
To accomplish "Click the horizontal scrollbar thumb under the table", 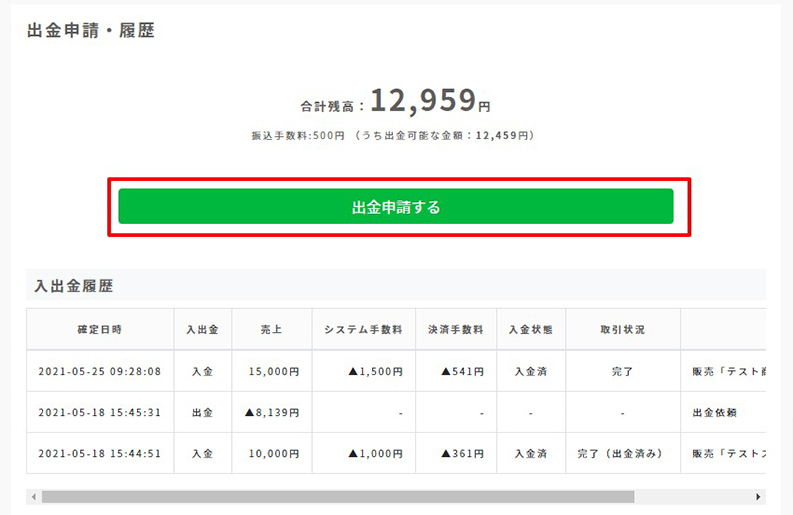I will 338,497.
